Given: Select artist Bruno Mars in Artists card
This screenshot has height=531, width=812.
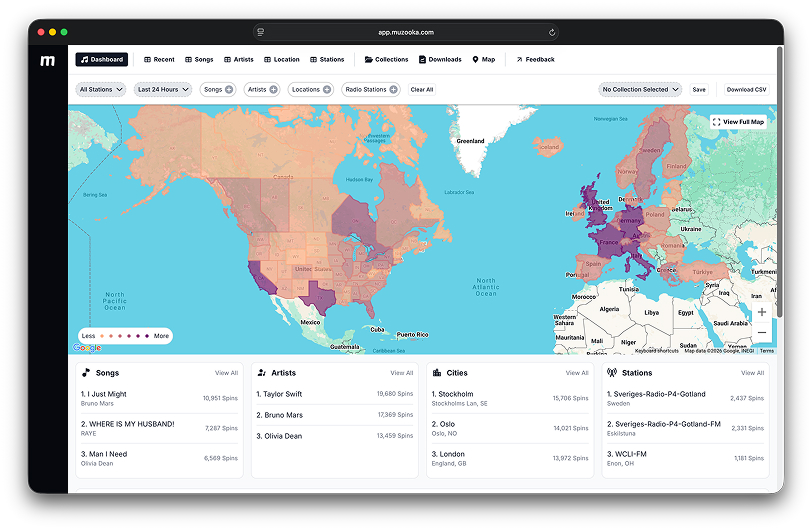Looking at the screenshot, I should 335,415.
